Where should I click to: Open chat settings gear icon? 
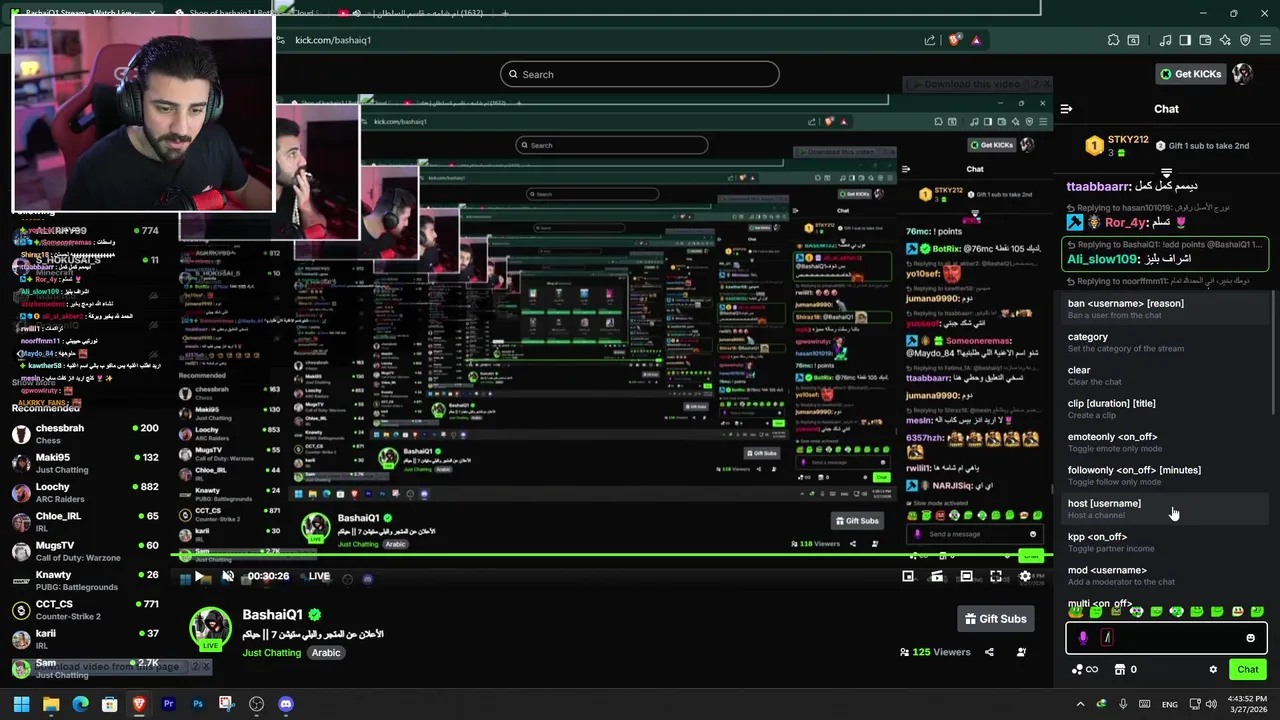1213,670
